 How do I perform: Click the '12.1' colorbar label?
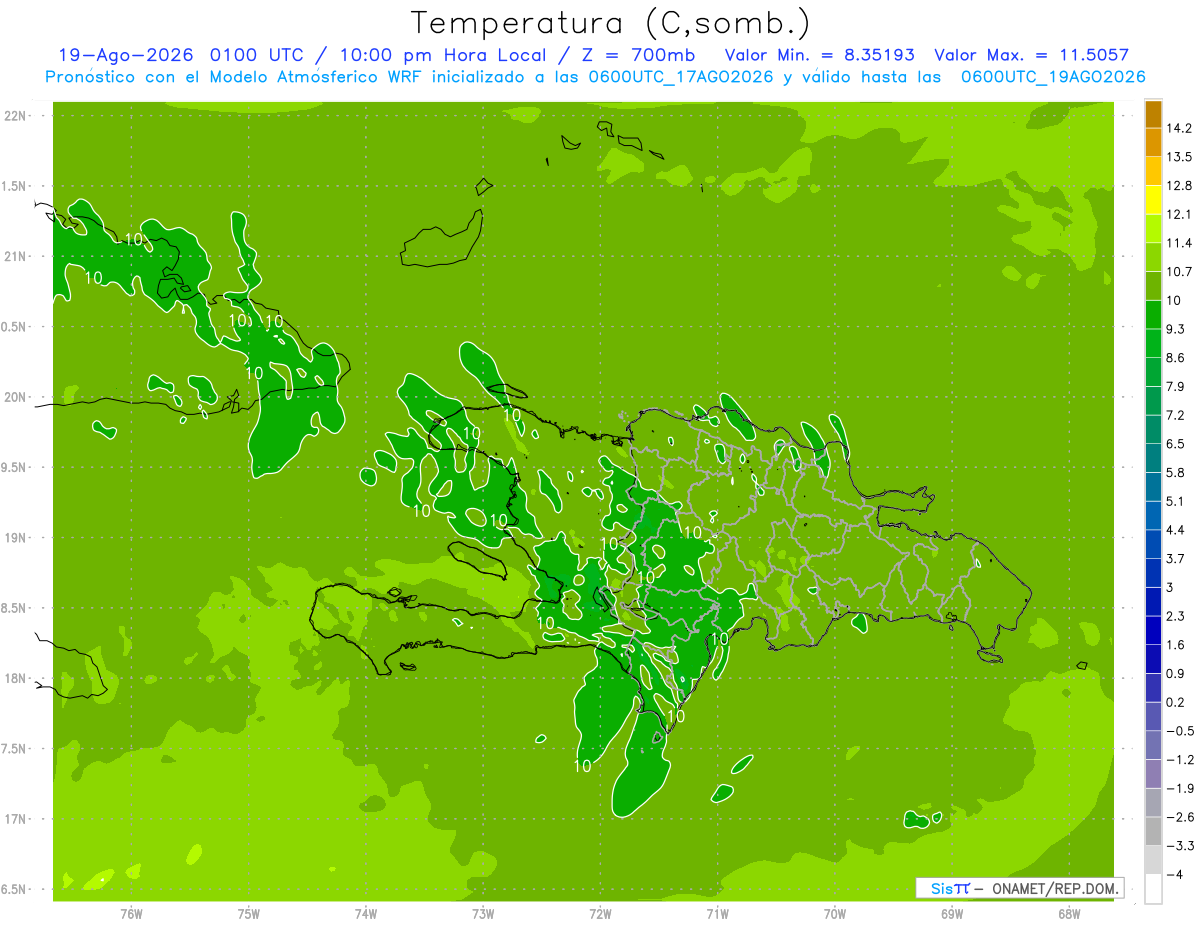coord(1179,214)
